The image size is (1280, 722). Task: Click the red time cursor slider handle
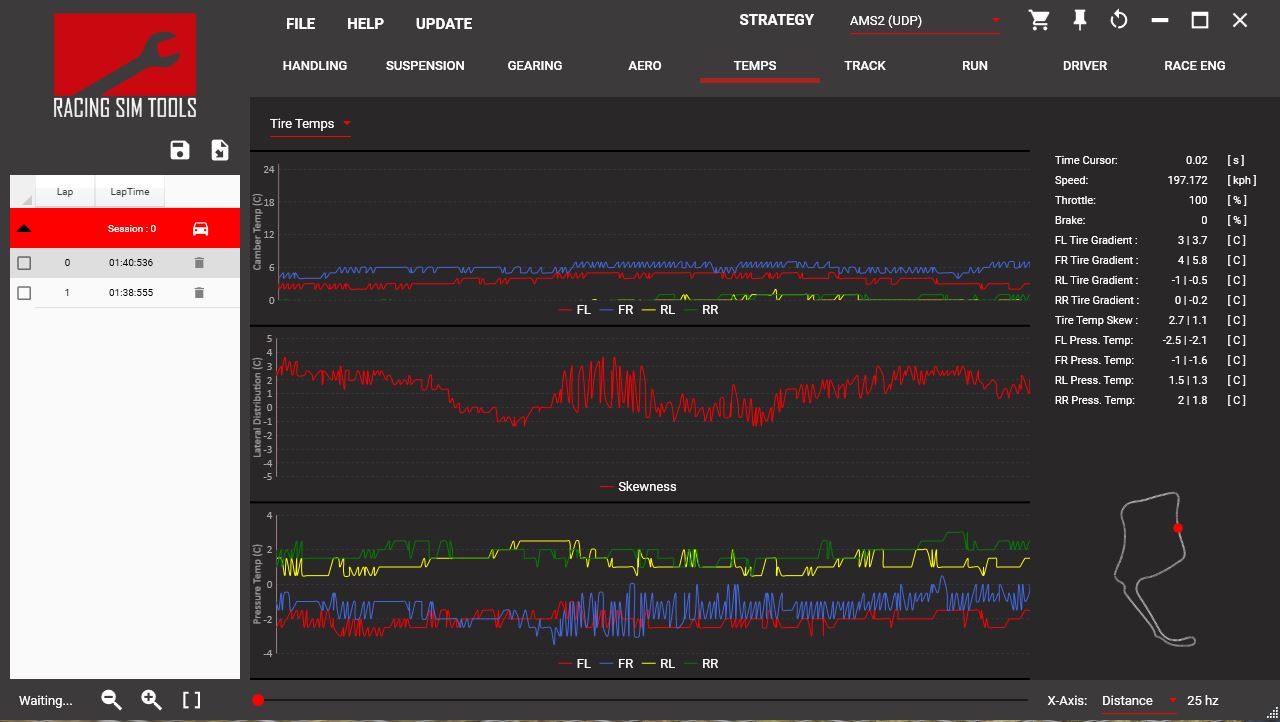pyautogui.click(x=258, y=700)
